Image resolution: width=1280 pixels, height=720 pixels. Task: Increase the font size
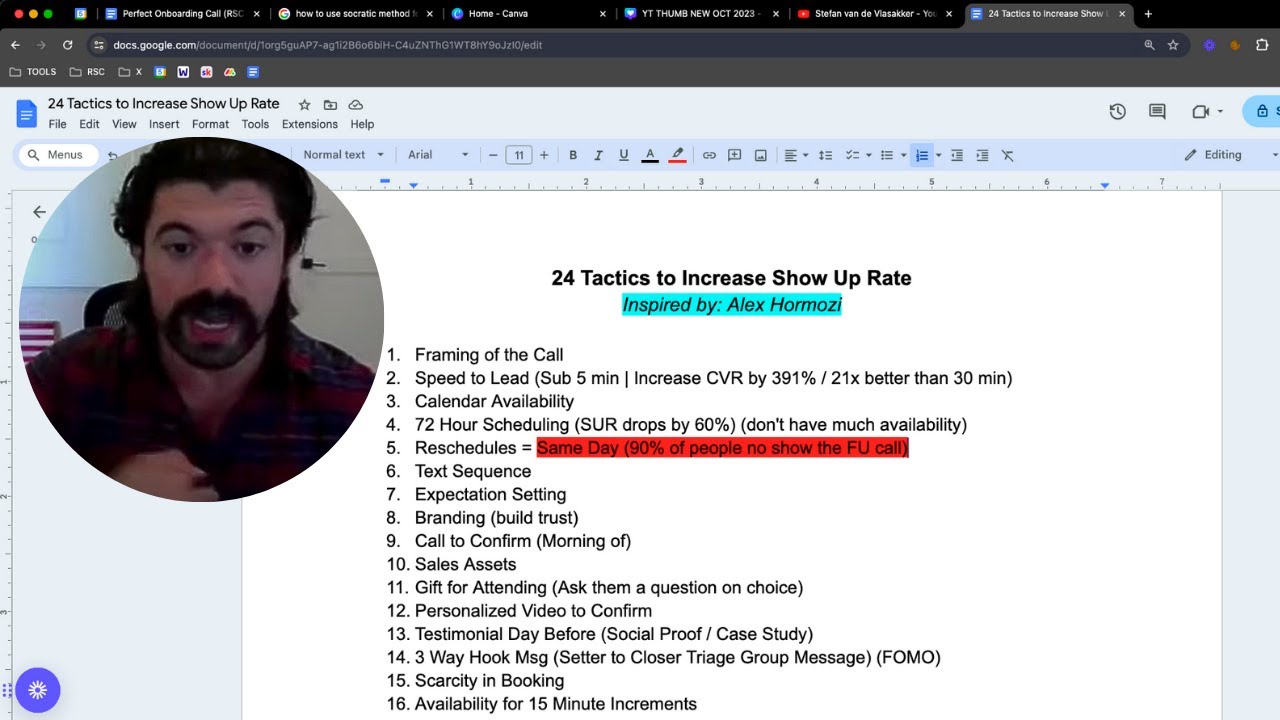pyautogui.click(x=544, y=155)
